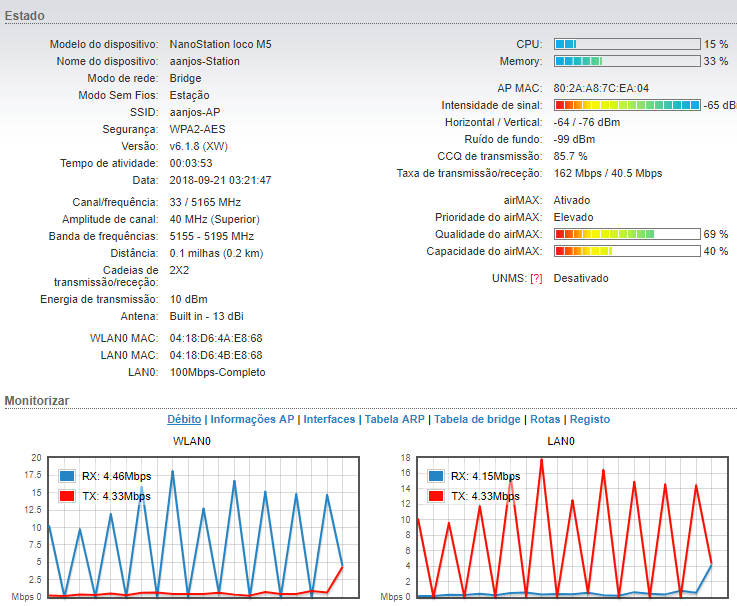This screenshot has width=737, height=606.
Task: Click the CPU usage bar
Action: pyautogui.click(x=627, y=44)
